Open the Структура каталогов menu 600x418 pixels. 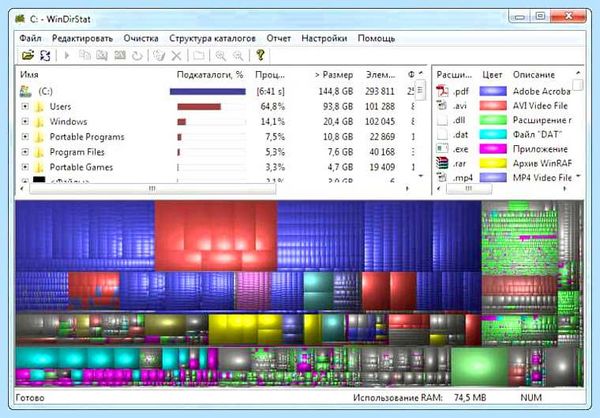[212, 38]
